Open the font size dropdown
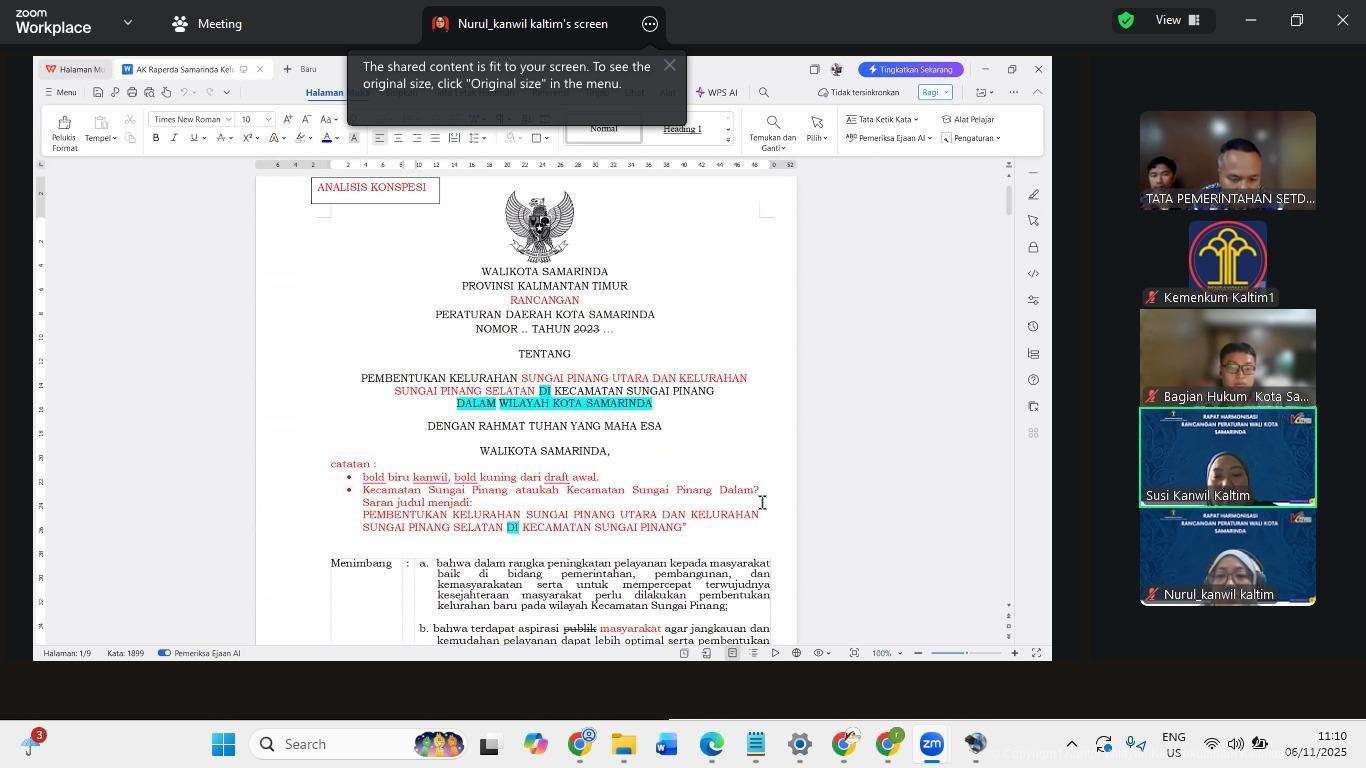The width and height of the screenshot is (1366, 768). tap(268, 119)
